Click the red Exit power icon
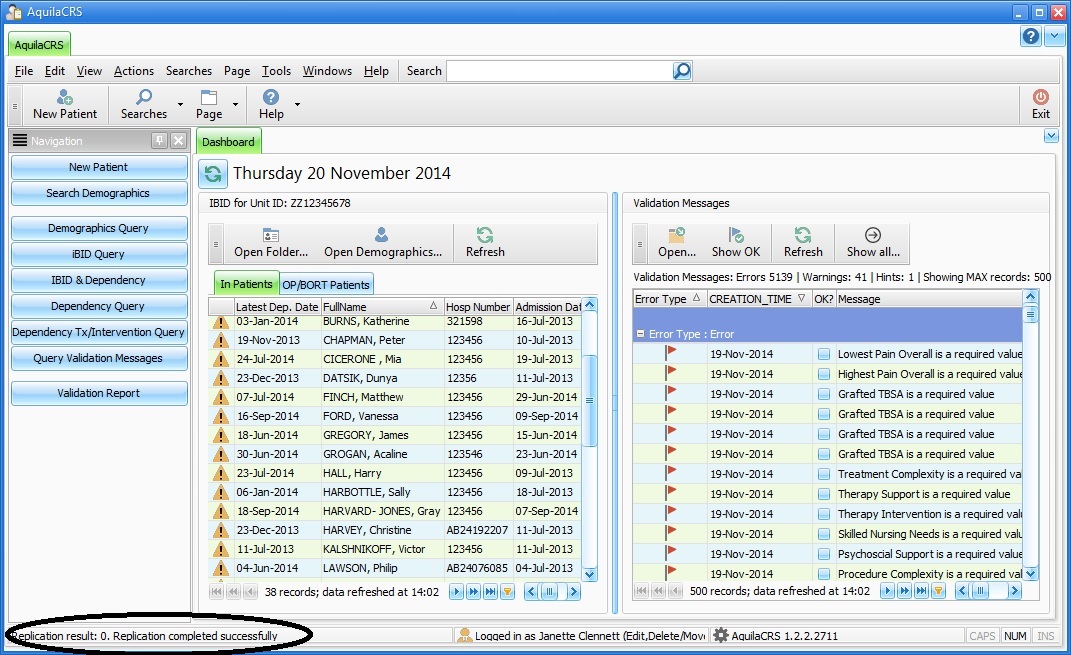The image size is (1071, 655). pyautogui.click(x=1041, y=98)
